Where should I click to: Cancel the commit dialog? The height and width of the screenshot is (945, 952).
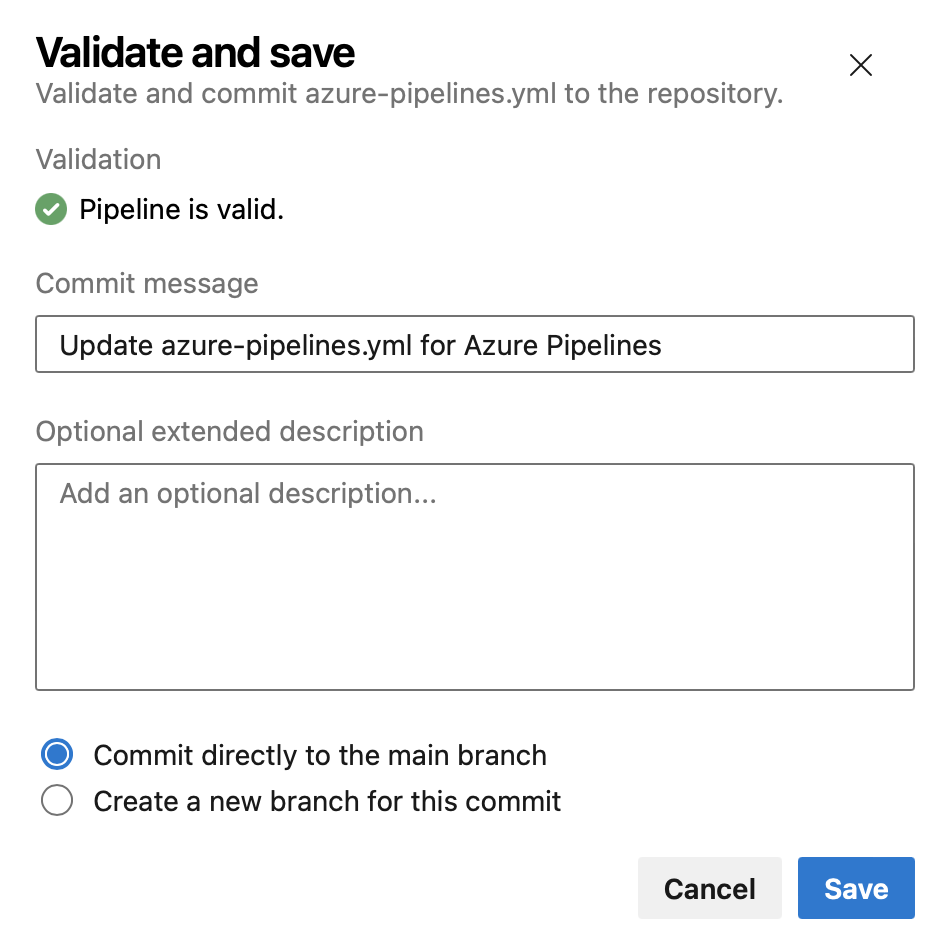pos(709,888)
